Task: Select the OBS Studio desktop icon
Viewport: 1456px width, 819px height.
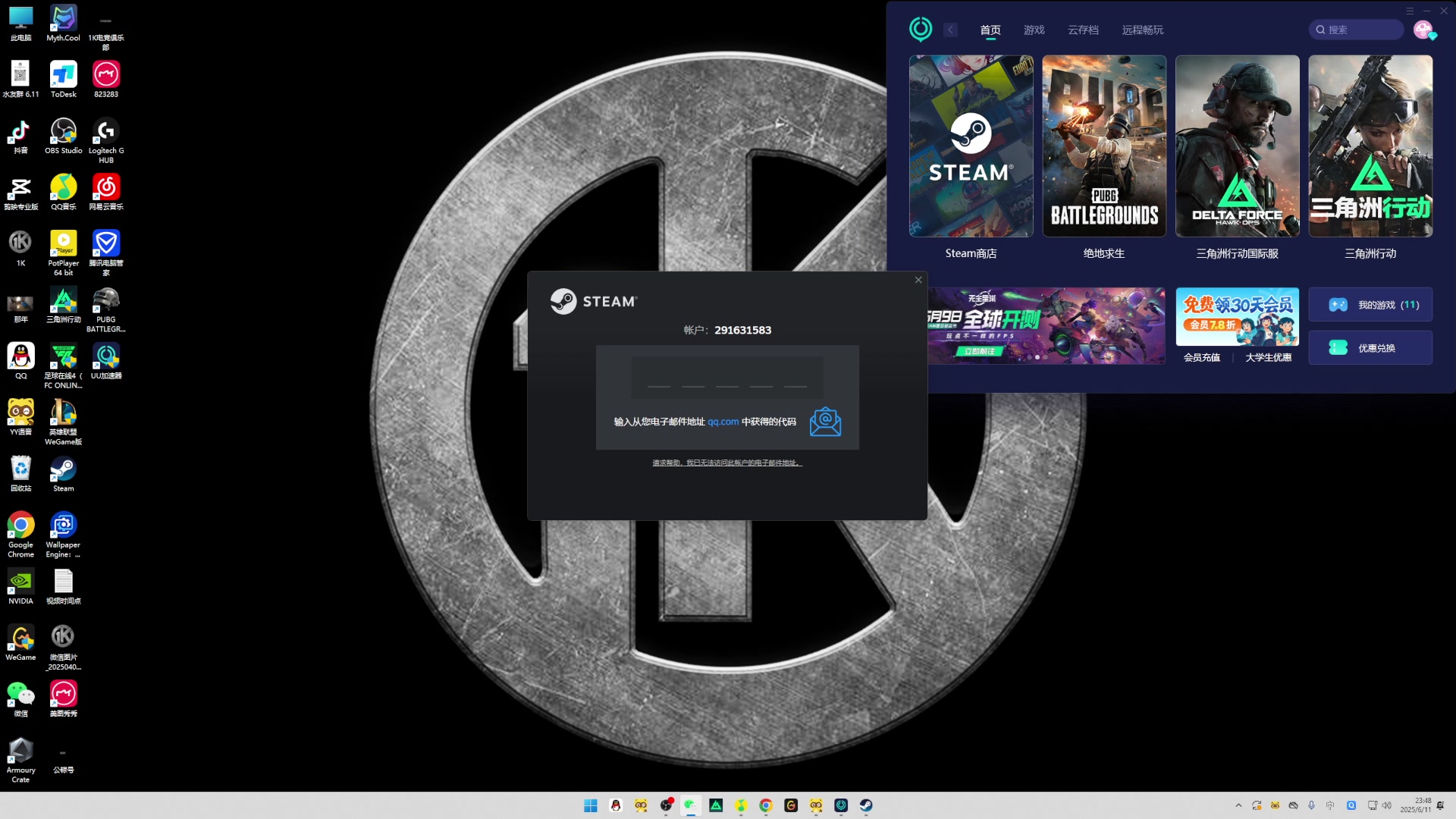Action: (63, 136)
